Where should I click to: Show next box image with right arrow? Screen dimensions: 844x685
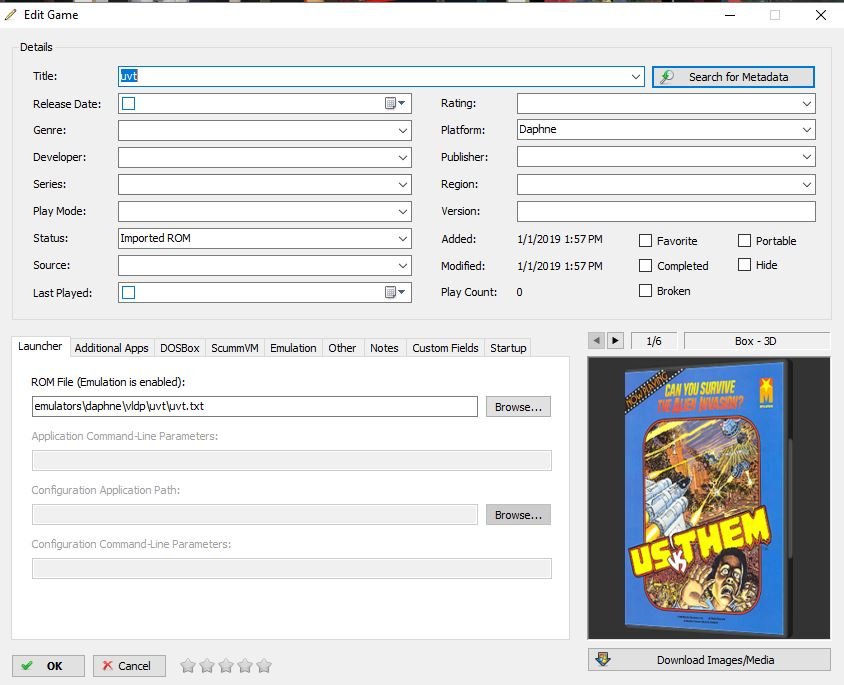coord(615,341)
